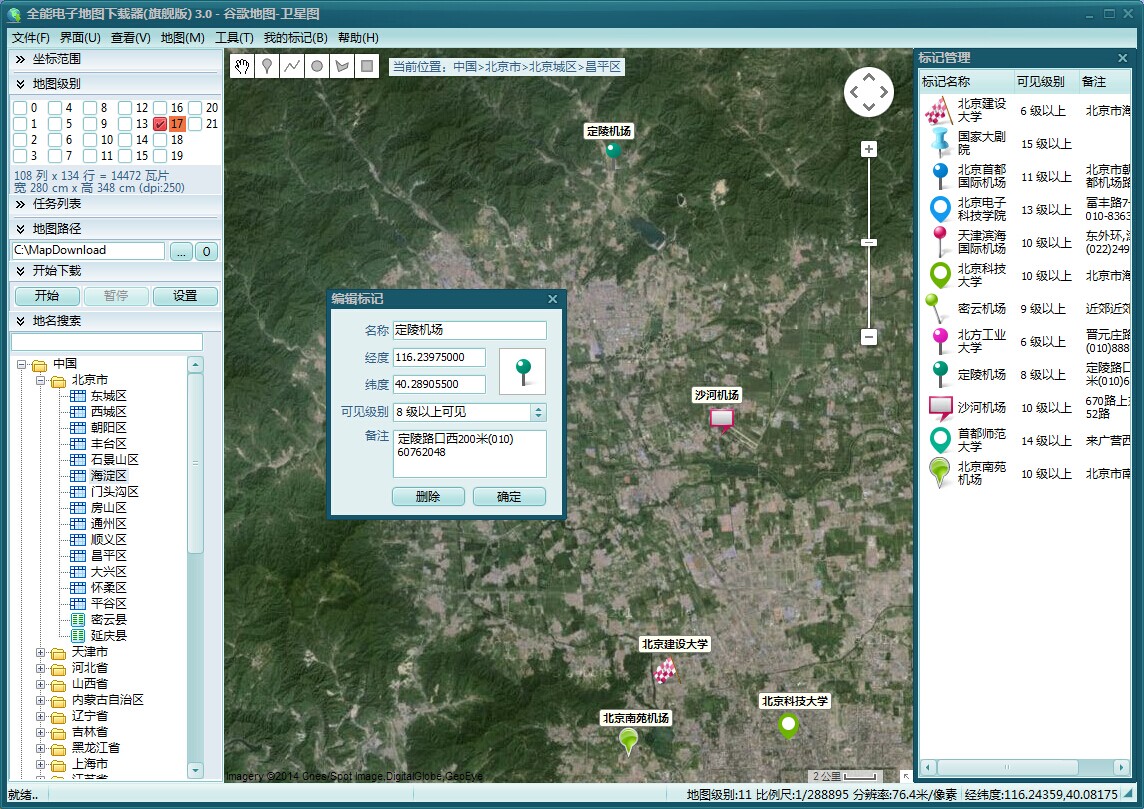The width and height of the screenshot is (1144, 809).
Task: Select the add marker pin tool
Action: pos(267,66)
